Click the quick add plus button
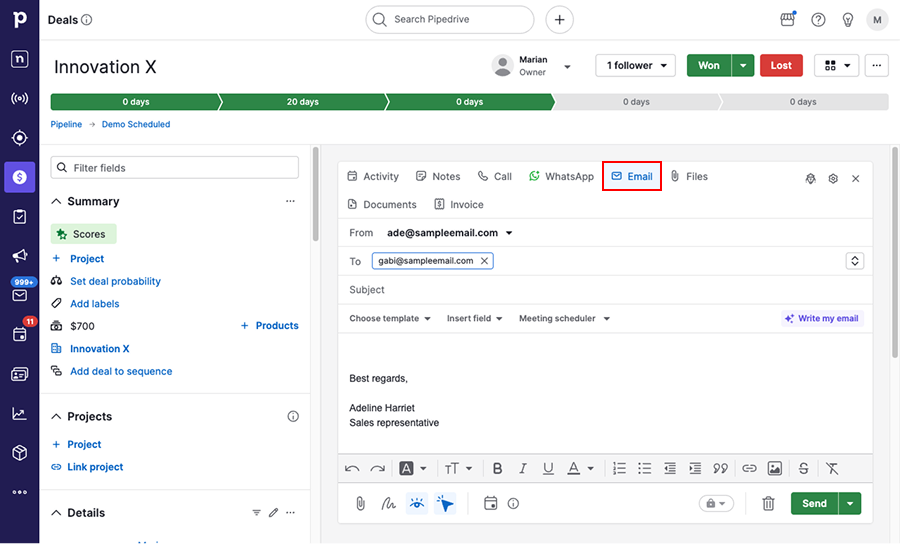 (x=560, y=20)
